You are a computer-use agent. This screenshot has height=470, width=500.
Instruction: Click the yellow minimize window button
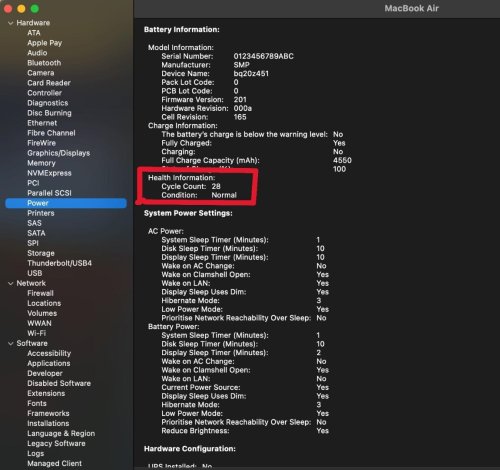coord(21,8)
